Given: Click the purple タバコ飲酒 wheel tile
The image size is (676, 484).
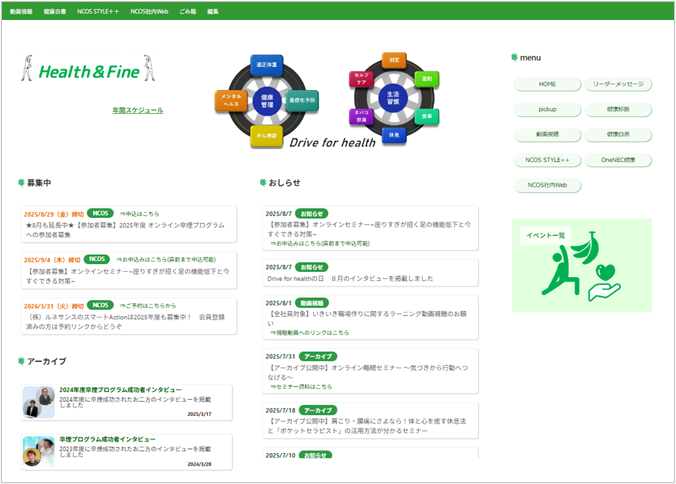Looking at the screenshot, I should pos(362,116).
